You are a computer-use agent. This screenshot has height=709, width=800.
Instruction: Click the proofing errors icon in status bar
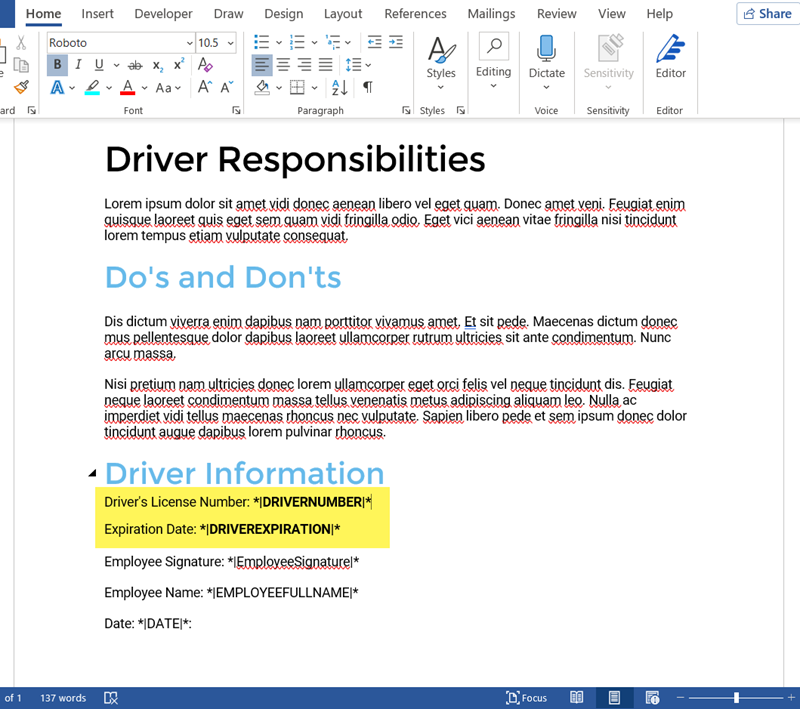pyautogui.click(x=112, y=698)
